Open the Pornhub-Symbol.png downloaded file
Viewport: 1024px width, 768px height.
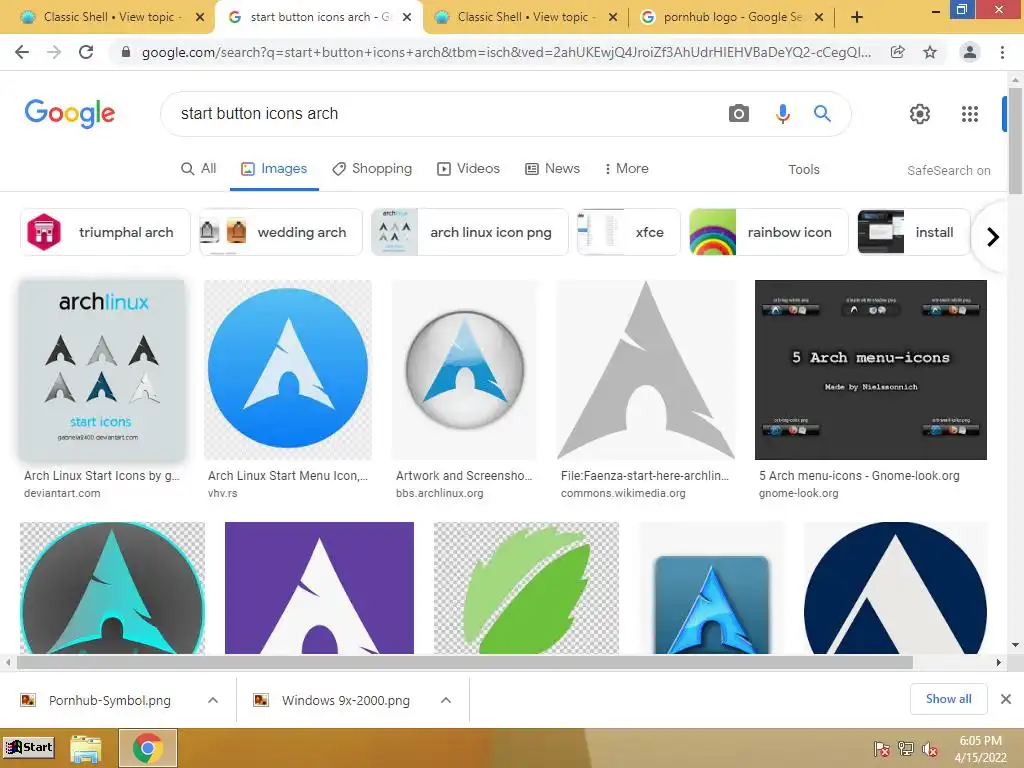109,700
